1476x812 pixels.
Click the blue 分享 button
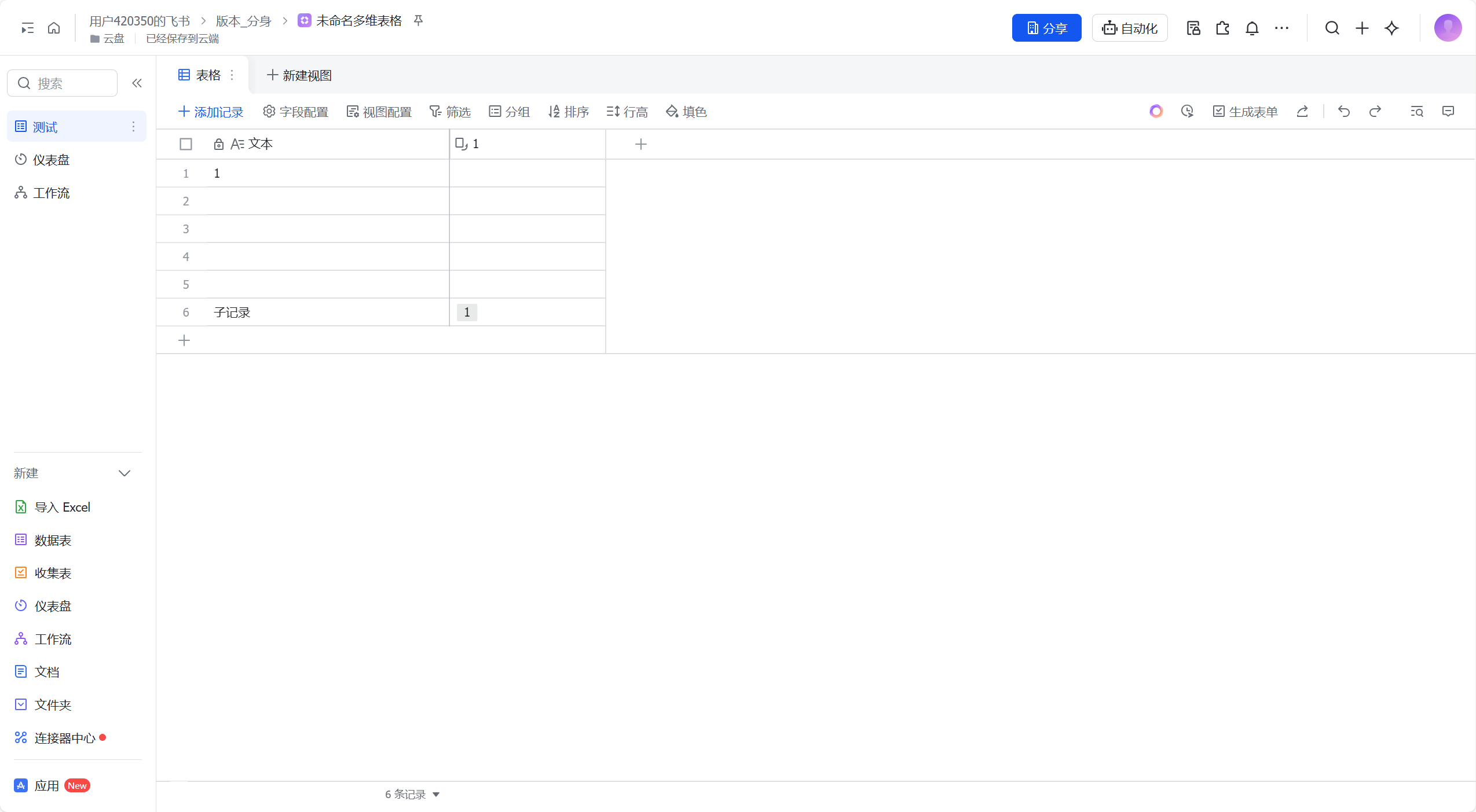pyautogui.click(x=1046, y=28)
